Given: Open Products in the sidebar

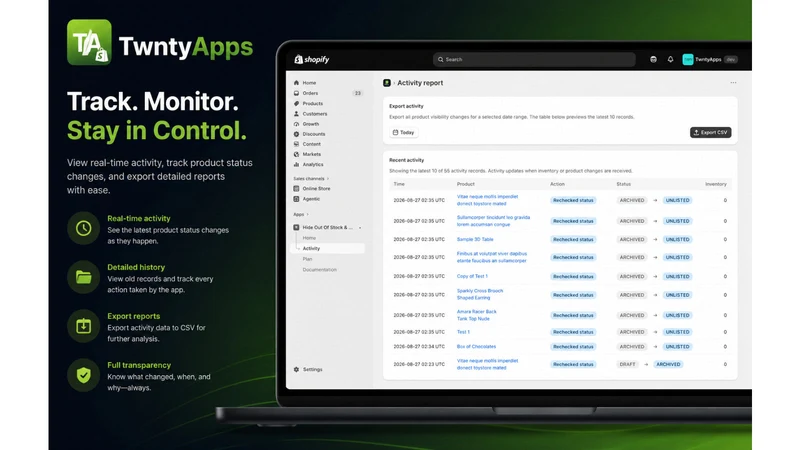Looking at the screenshot, I should (x=312, y=104).
